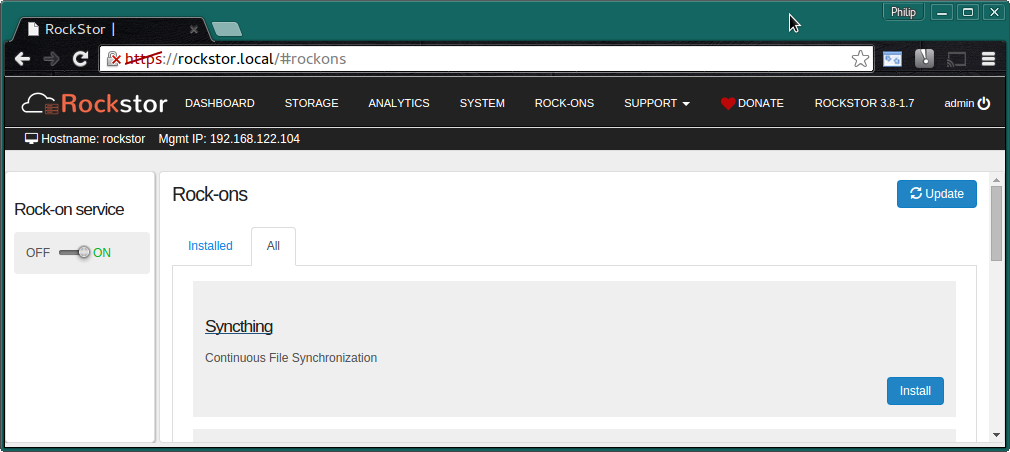Click the browser forward arrow
The width and height of the screenshot is (1010, 452).
pos(52,59)
